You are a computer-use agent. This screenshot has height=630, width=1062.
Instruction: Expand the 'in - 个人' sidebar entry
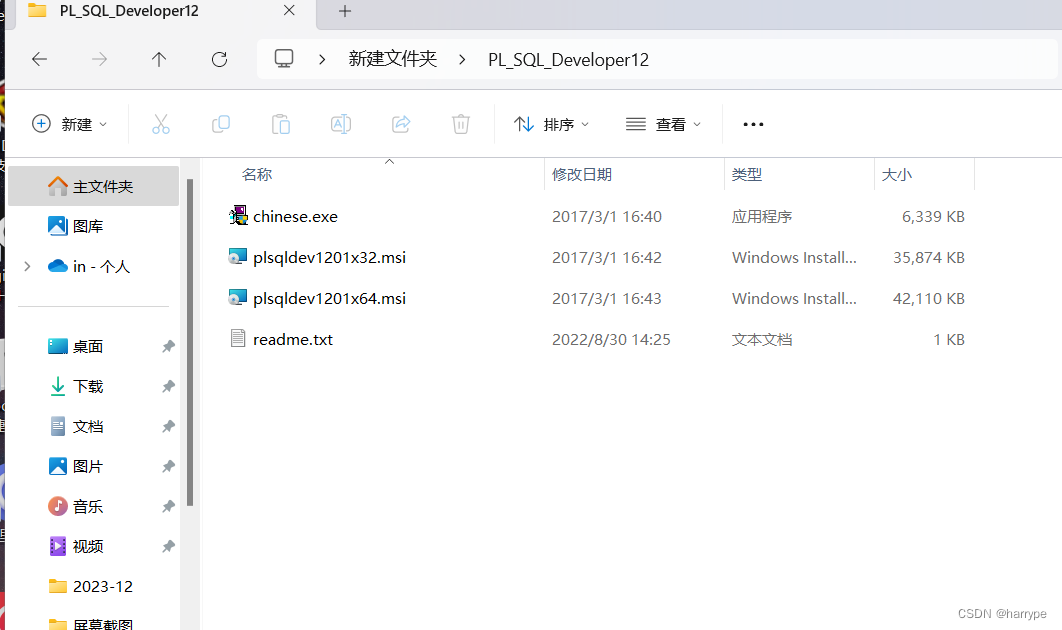click(27, 266)
